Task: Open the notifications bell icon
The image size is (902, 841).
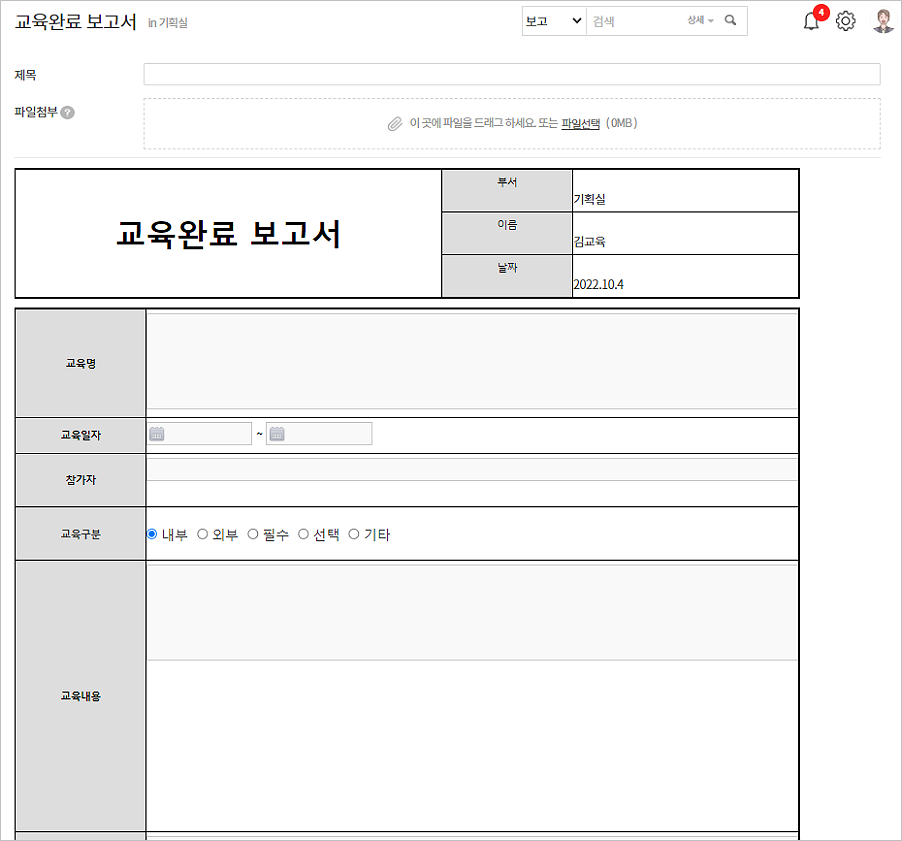Action: click(811, 22)
